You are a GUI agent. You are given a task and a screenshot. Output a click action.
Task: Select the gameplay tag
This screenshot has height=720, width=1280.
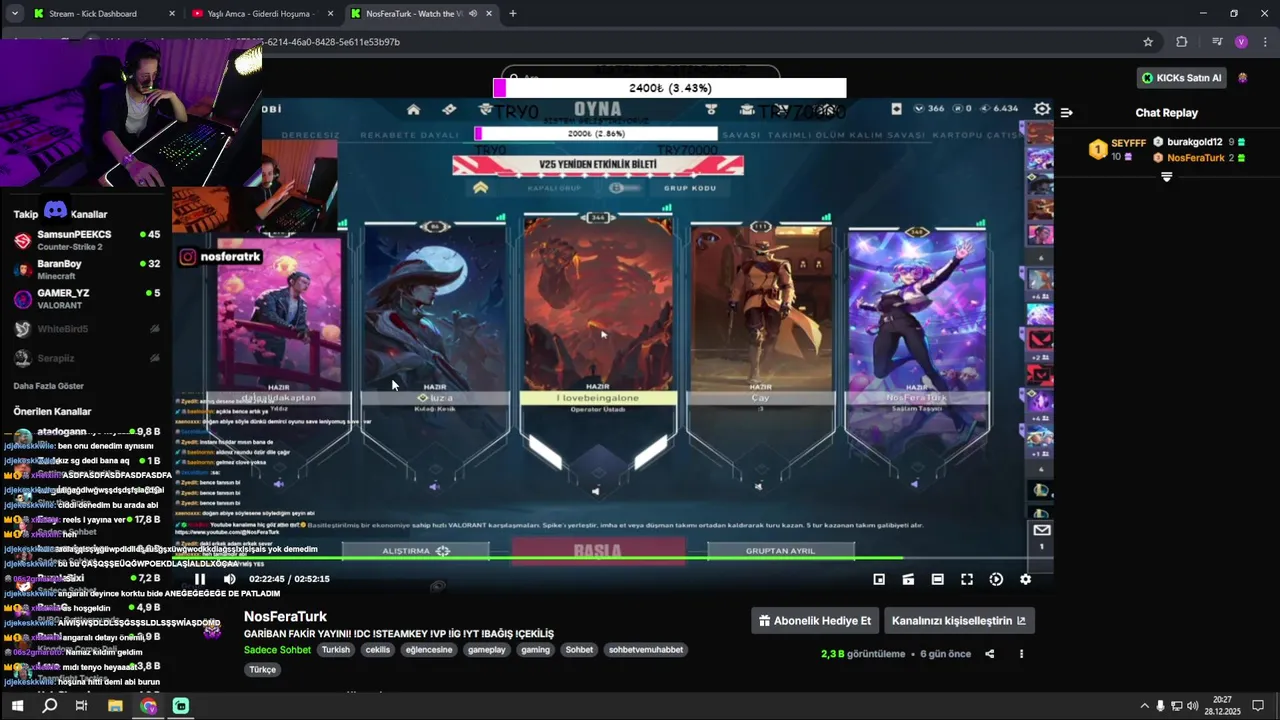coord(487,650)
